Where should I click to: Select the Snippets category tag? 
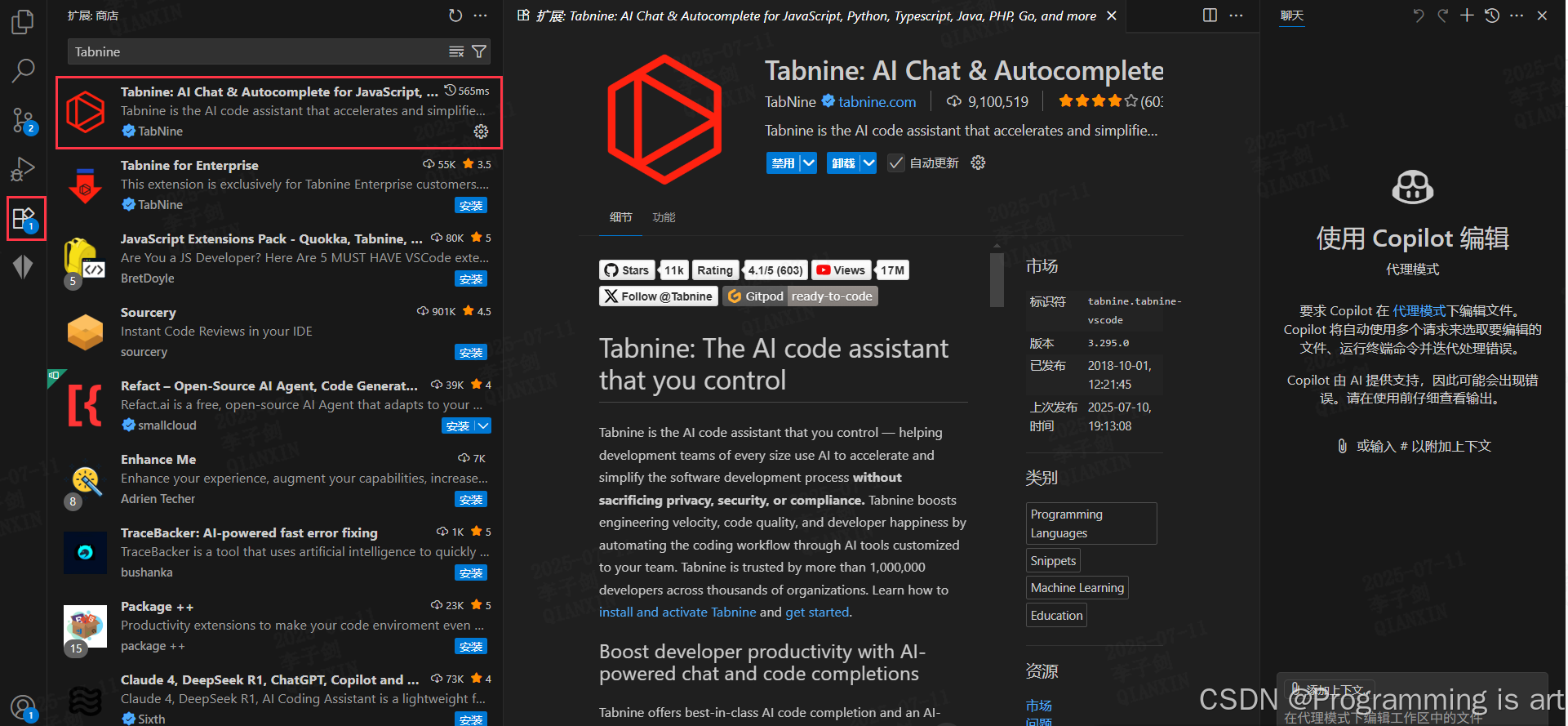pyautogui.click(x=1053, y=561)
